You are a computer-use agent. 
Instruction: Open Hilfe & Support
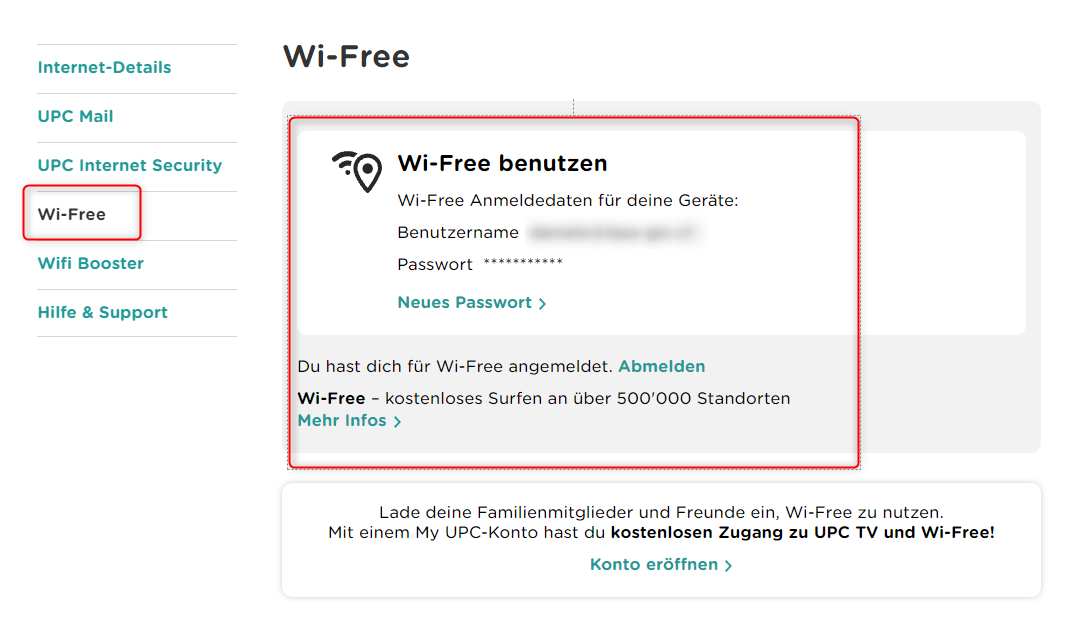[x=102, y=313]
